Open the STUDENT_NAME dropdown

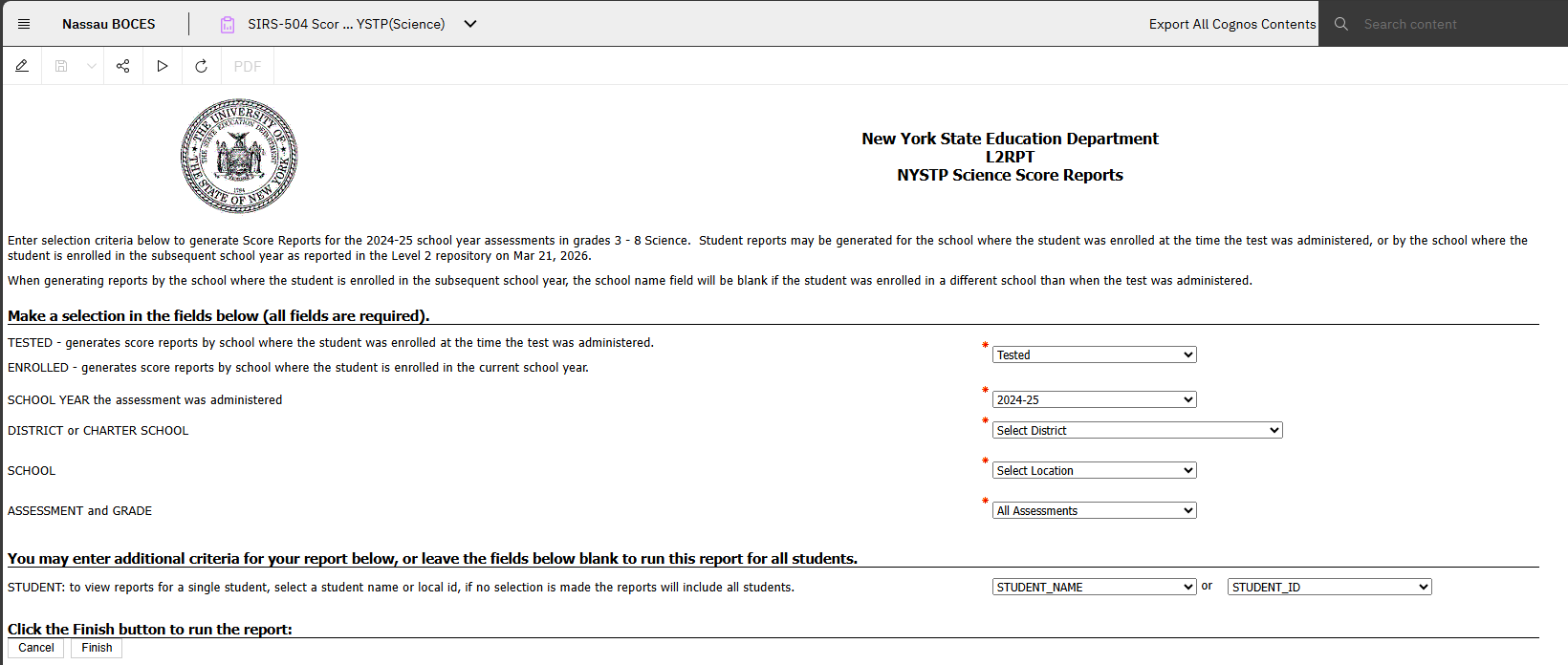1095,587
